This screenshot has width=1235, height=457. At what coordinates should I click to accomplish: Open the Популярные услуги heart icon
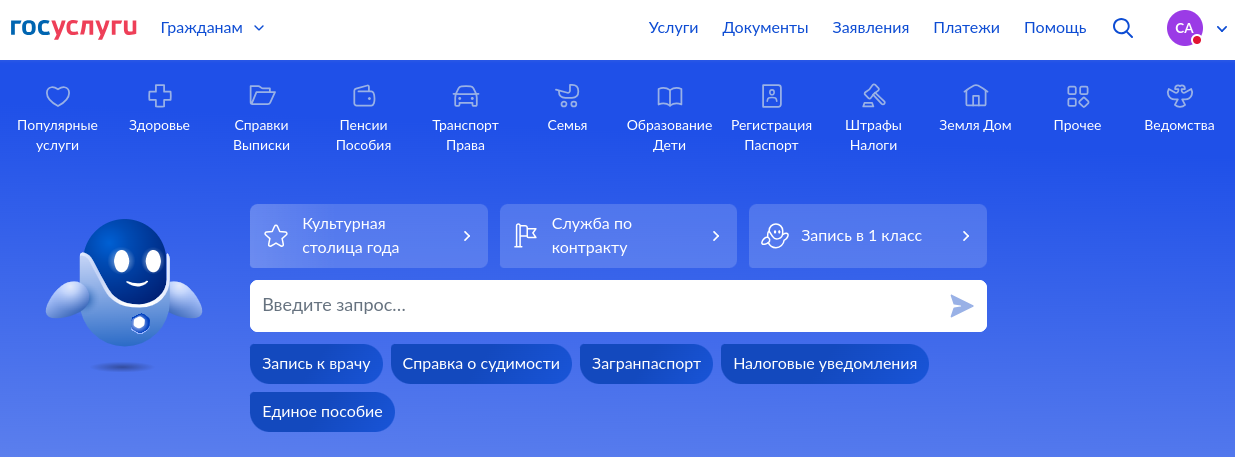[57, 96]
